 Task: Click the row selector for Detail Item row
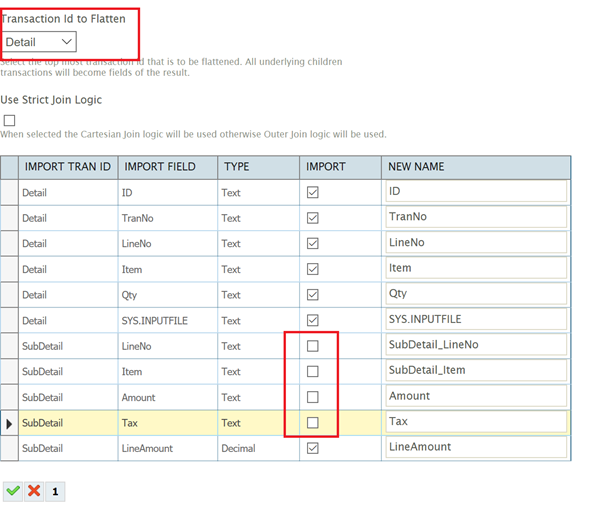tap(9, 268)
